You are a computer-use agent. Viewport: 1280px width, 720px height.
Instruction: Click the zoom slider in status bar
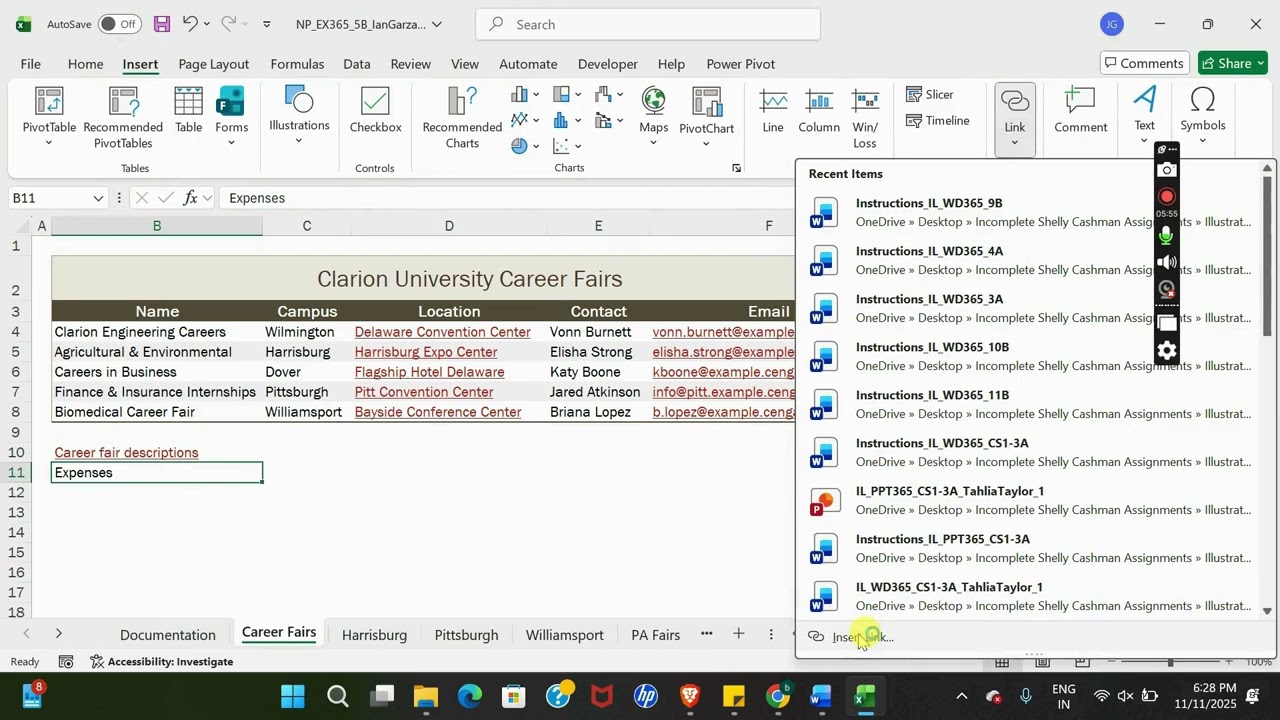tap(1169, 662)
